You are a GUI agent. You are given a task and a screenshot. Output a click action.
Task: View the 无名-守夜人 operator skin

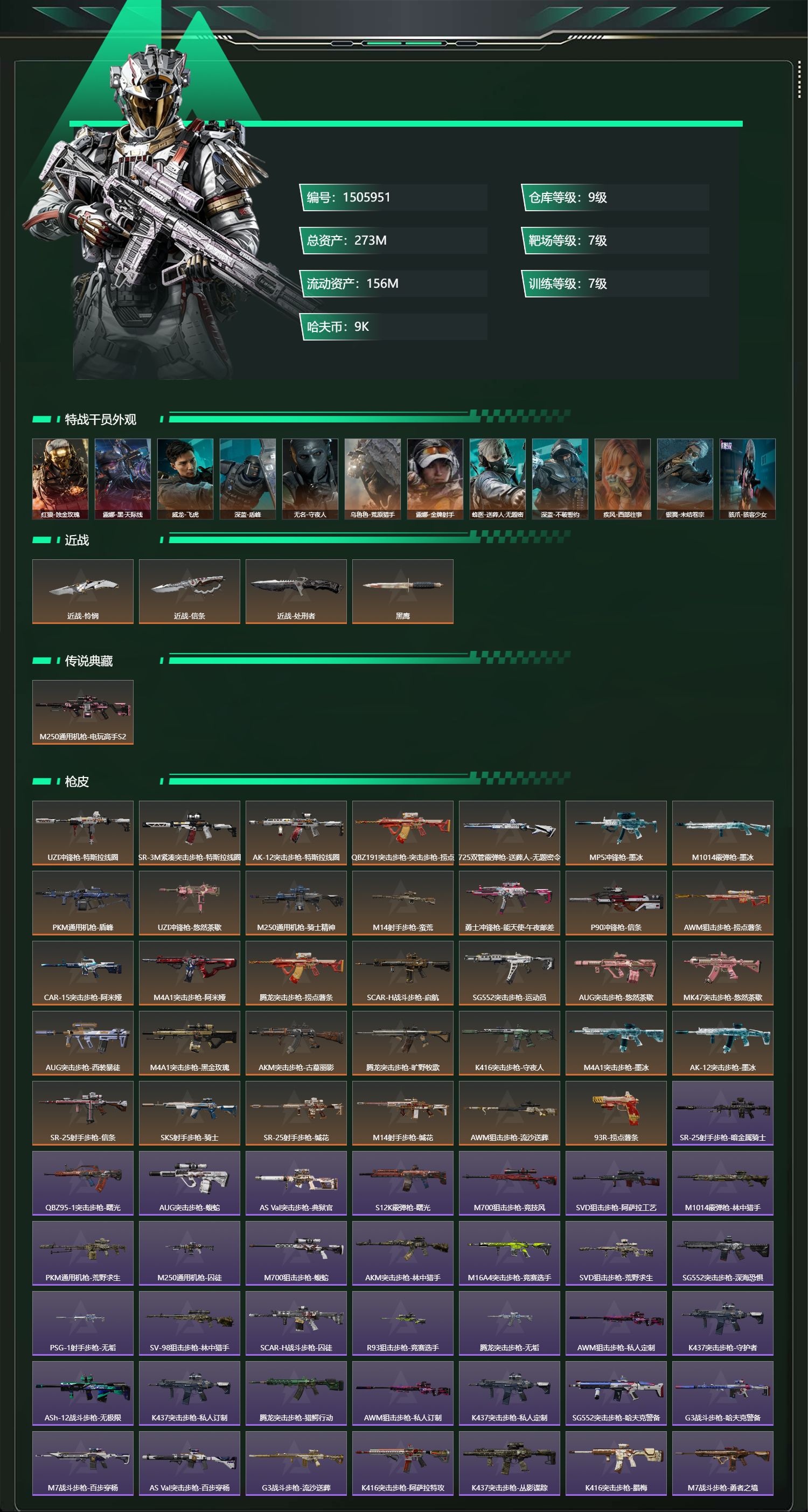coord(310,478)
